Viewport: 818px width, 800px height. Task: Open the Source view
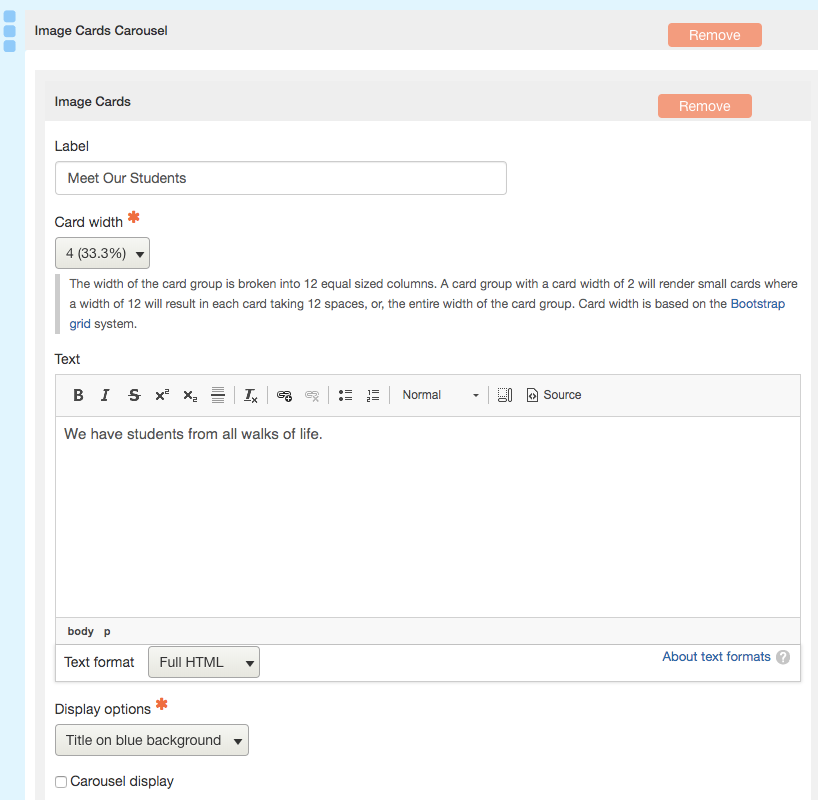coord(553,394)
